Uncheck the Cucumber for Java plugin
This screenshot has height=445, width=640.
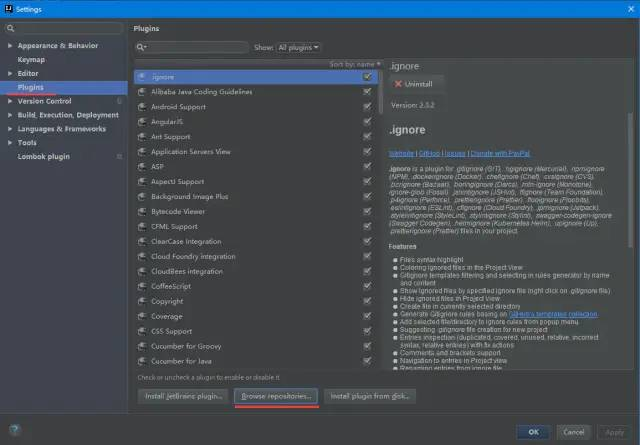tap(367, 361)
